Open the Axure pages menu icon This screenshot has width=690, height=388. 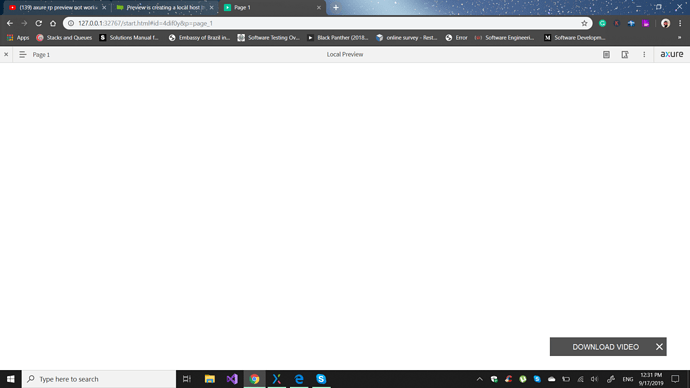point(22,55)
